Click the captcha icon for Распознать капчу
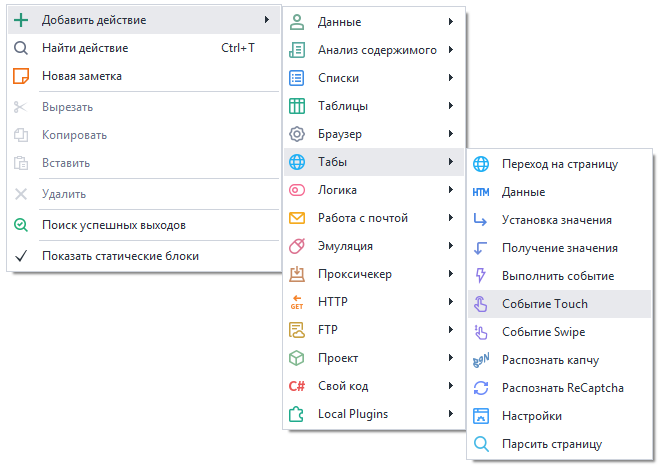666x466 pixels. [x=481, y=360]
